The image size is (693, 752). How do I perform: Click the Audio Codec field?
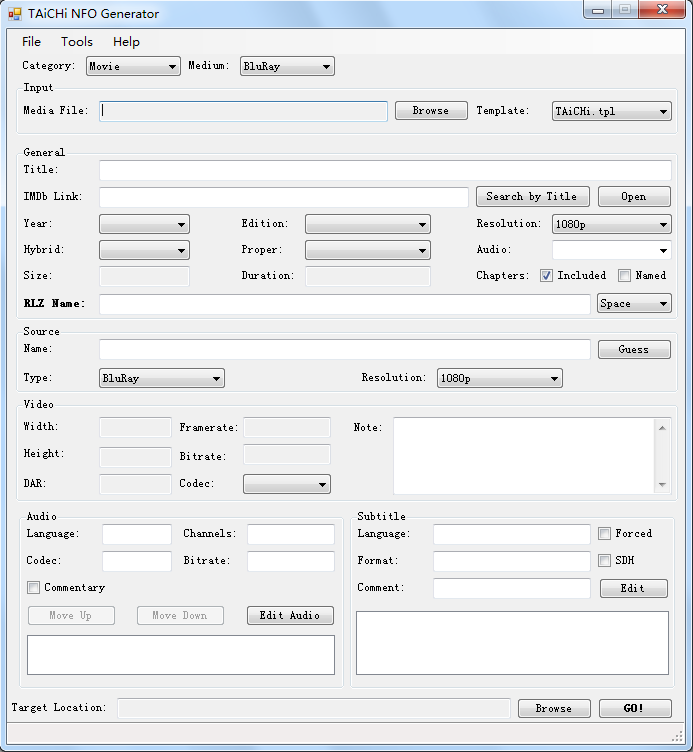click(x=137, y=561)
